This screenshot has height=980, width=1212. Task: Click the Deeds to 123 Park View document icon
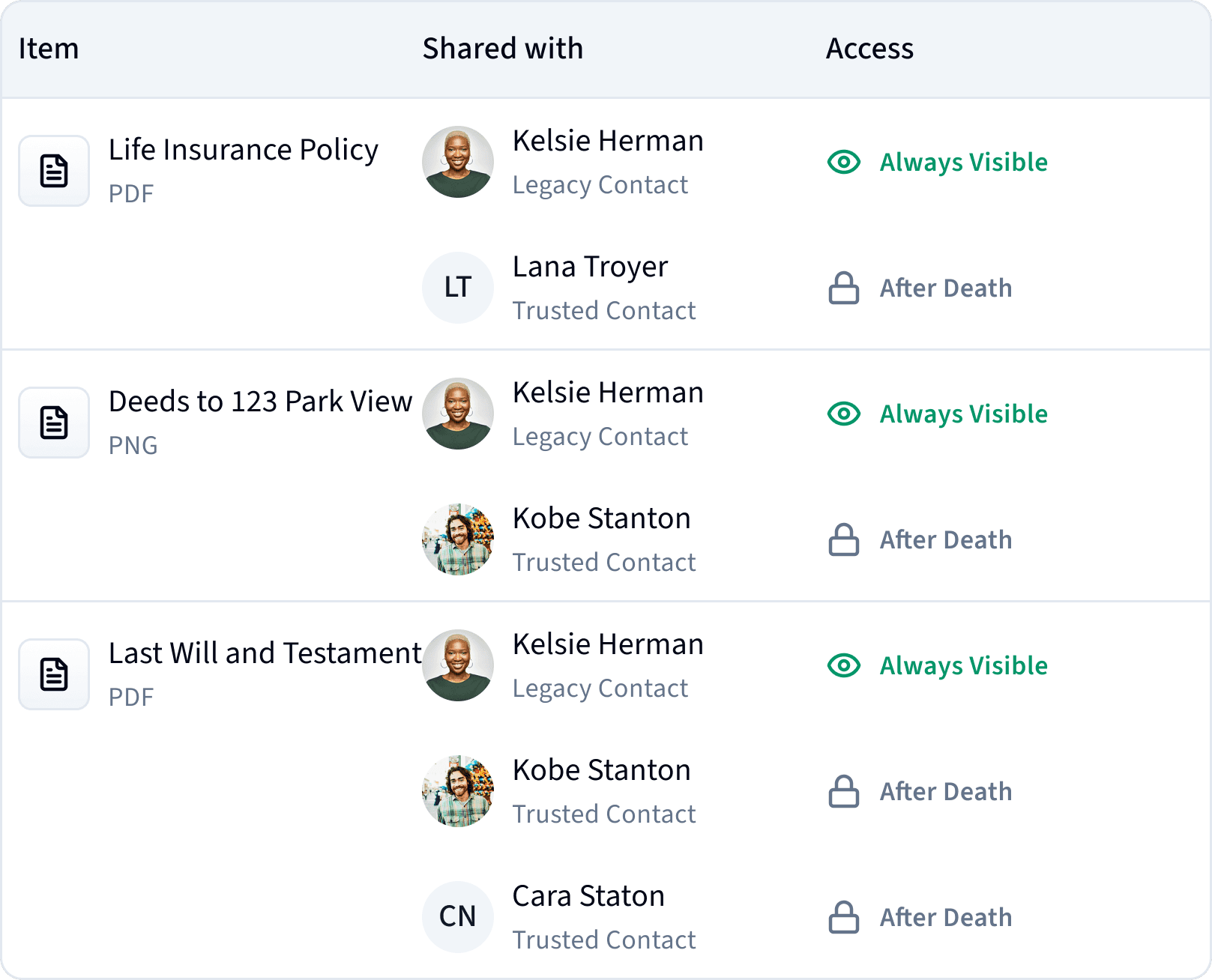click(54, 423)
